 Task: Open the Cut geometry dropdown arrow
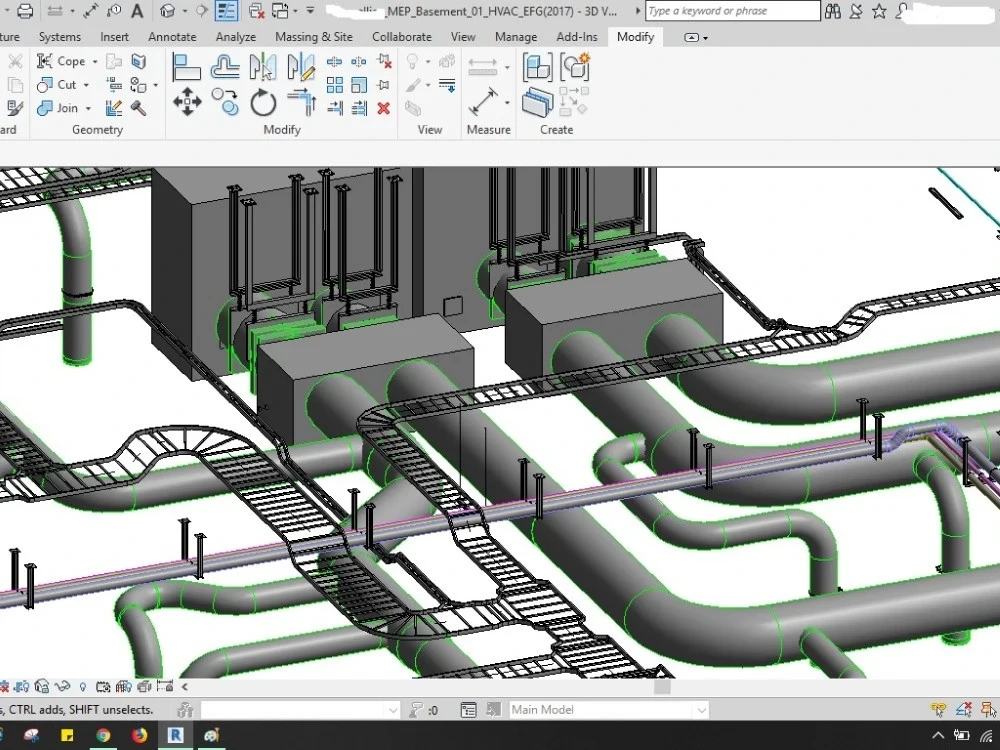pyautogui.click(x=86, y=85)
